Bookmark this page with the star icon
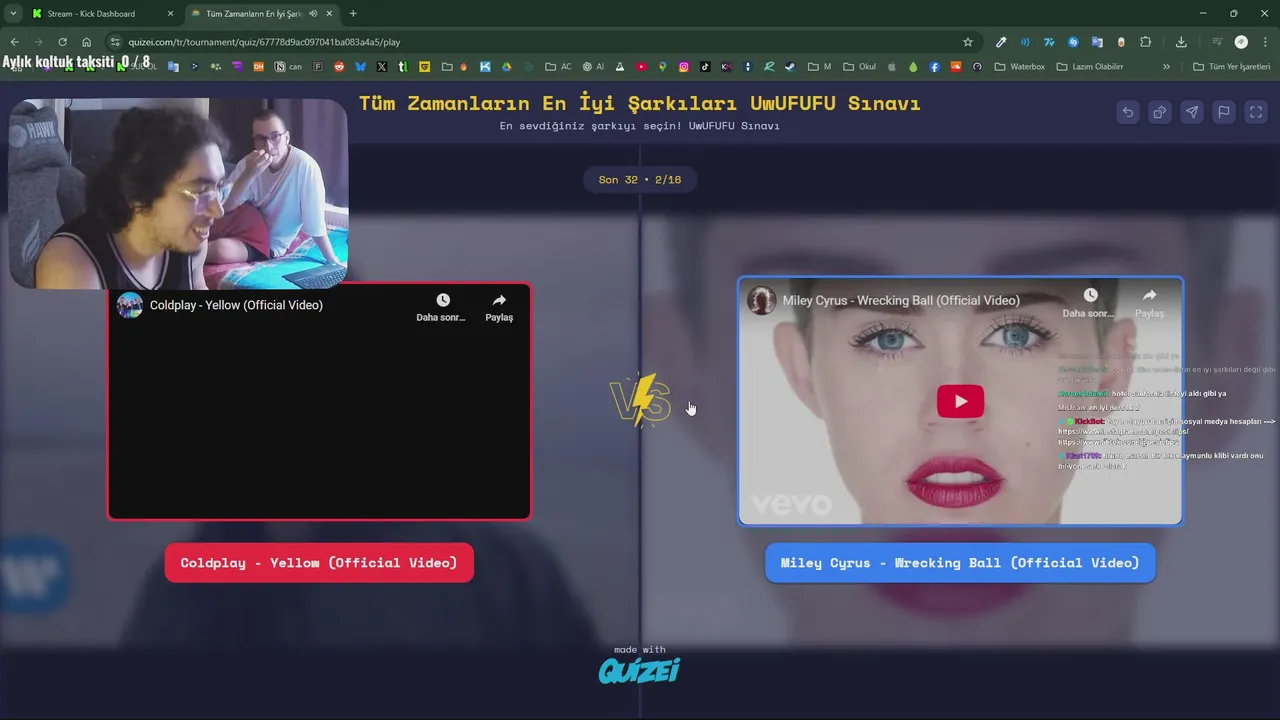Screen dimensions: 1280x720 coord(968,42)
